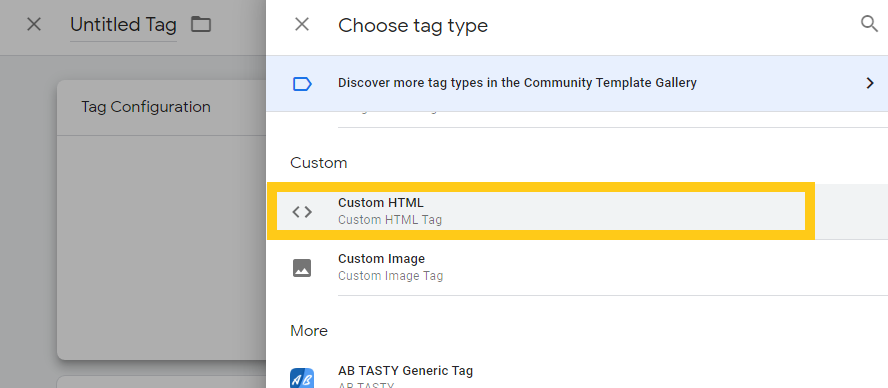Screen dimensions: 888x388
Task: Choose the Custom Image tag type
Action: pyautogui.click(x=577, y=267)
